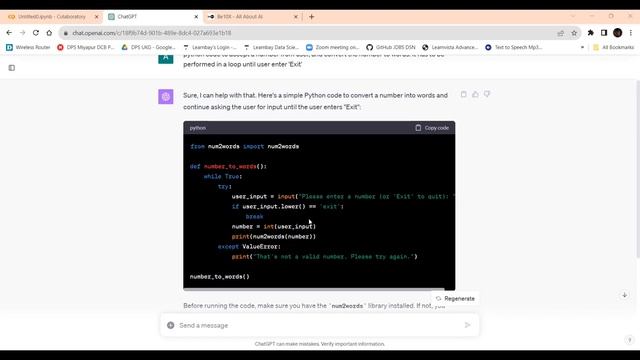Viewport: 640px width, 360px height.
Task: Click the Regenerate button
Action: click(x=455, y=298)
